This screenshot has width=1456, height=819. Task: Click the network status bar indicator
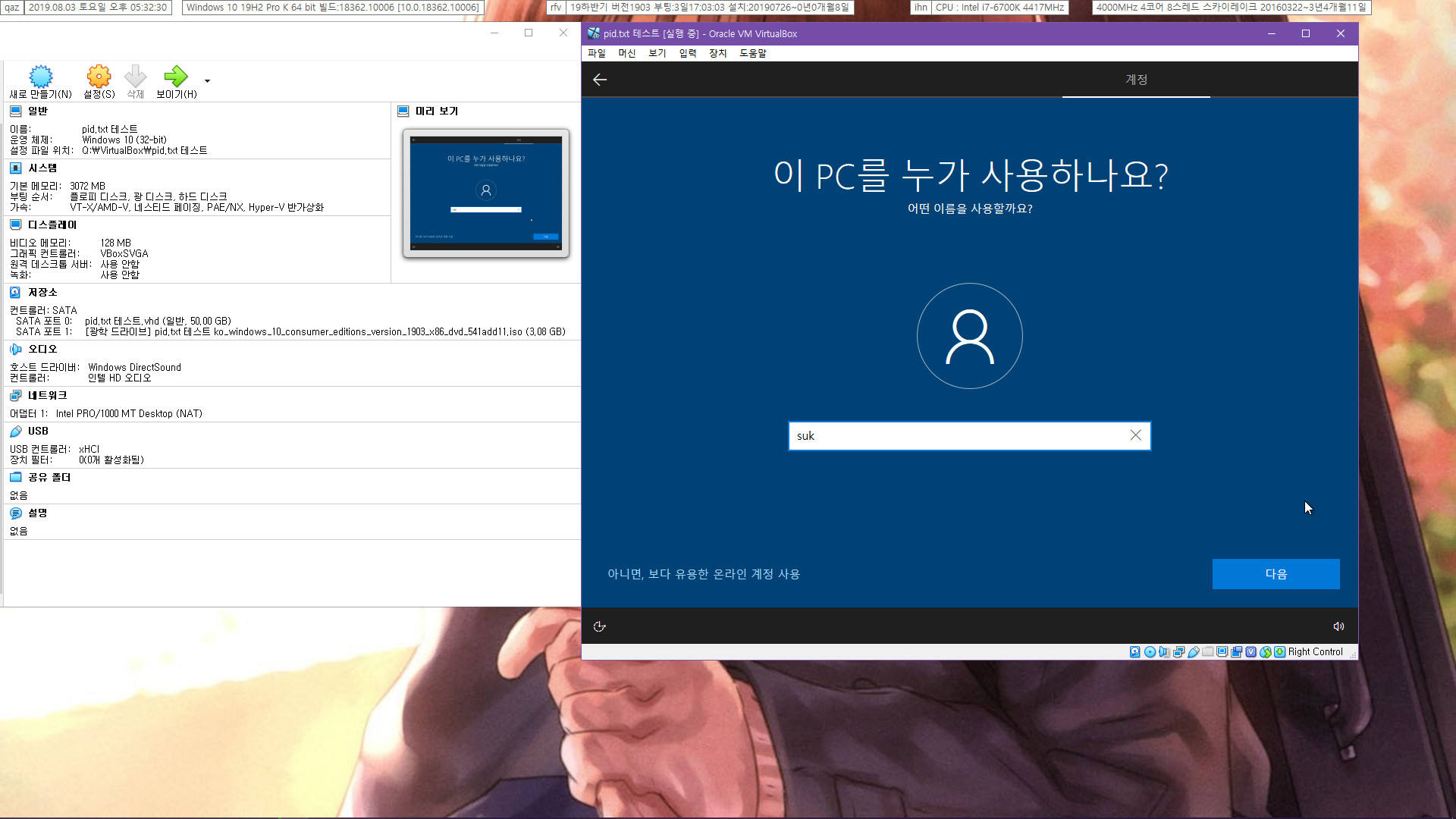pos(1178,651)
